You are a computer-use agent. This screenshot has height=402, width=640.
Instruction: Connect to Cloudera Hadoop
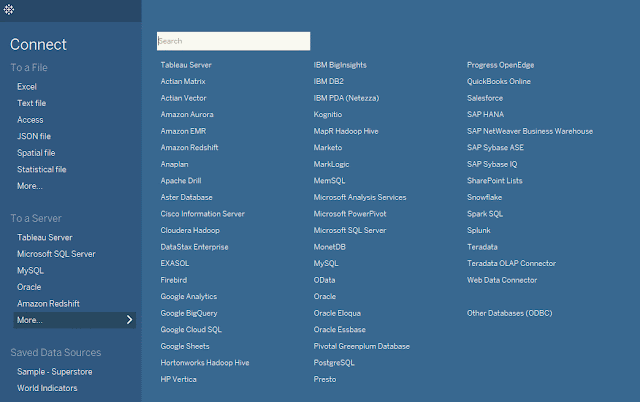(x=190, y=230)
